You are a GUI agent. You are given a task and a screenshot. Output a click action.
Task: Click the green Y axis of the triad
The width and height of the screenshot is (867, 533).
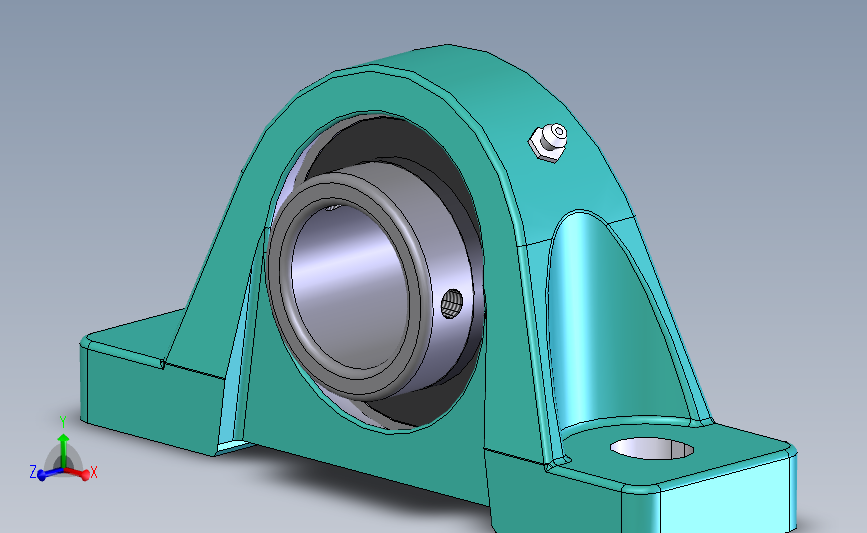[x=63, y=444]
